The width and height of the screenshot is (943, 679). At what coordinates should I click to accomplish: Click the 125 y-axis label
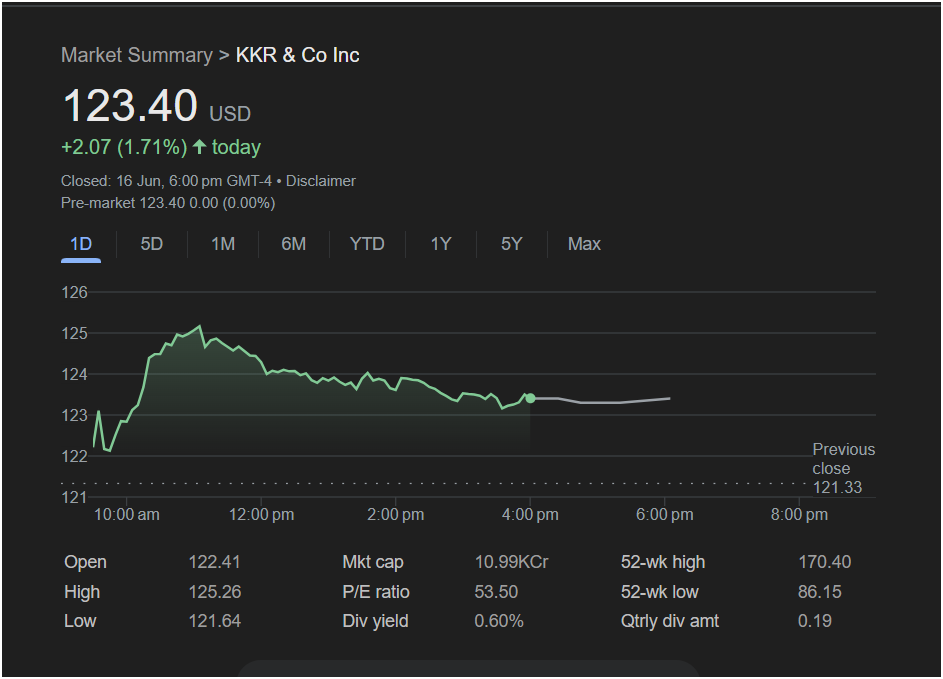[x=75, y=334]
